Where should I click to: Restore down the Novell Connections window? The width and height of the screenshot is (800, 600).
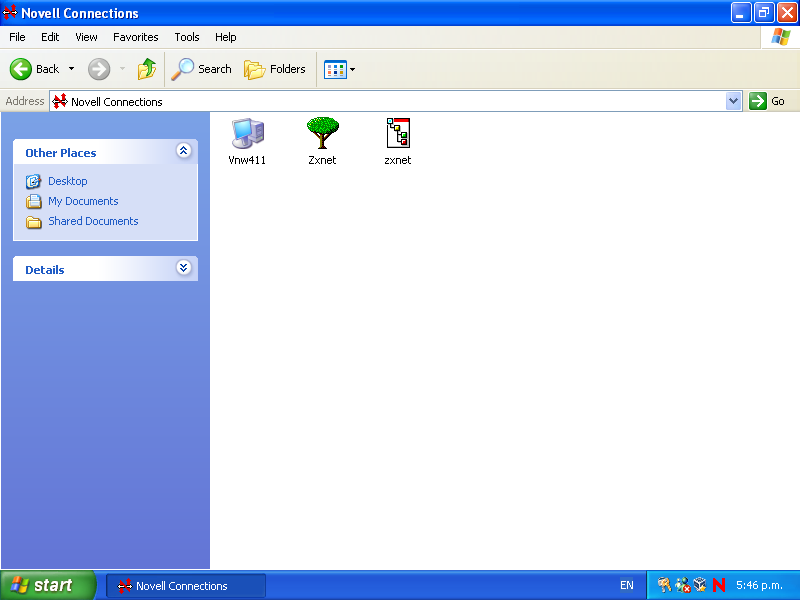pyautogui.click(x=764, y=13)
